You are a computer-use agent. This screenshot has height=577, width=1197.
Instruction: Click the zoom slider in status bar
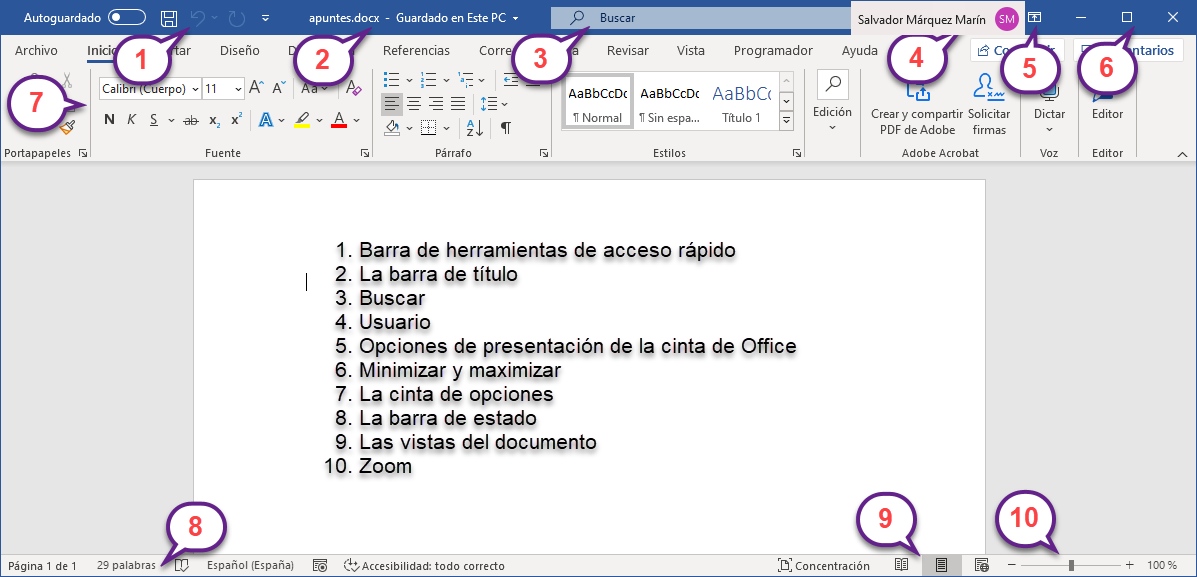click(x=1070, y=565)
